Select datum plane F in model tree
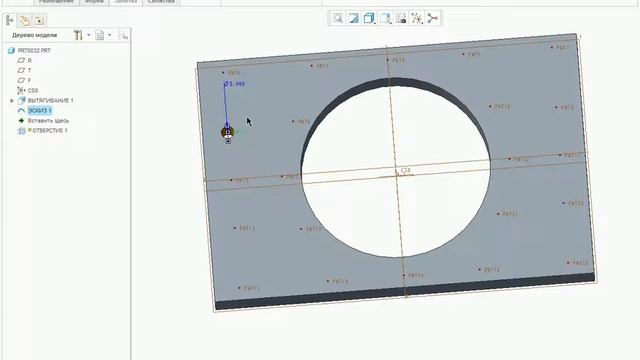Screen dimensions: 640x360 [24, 80]
